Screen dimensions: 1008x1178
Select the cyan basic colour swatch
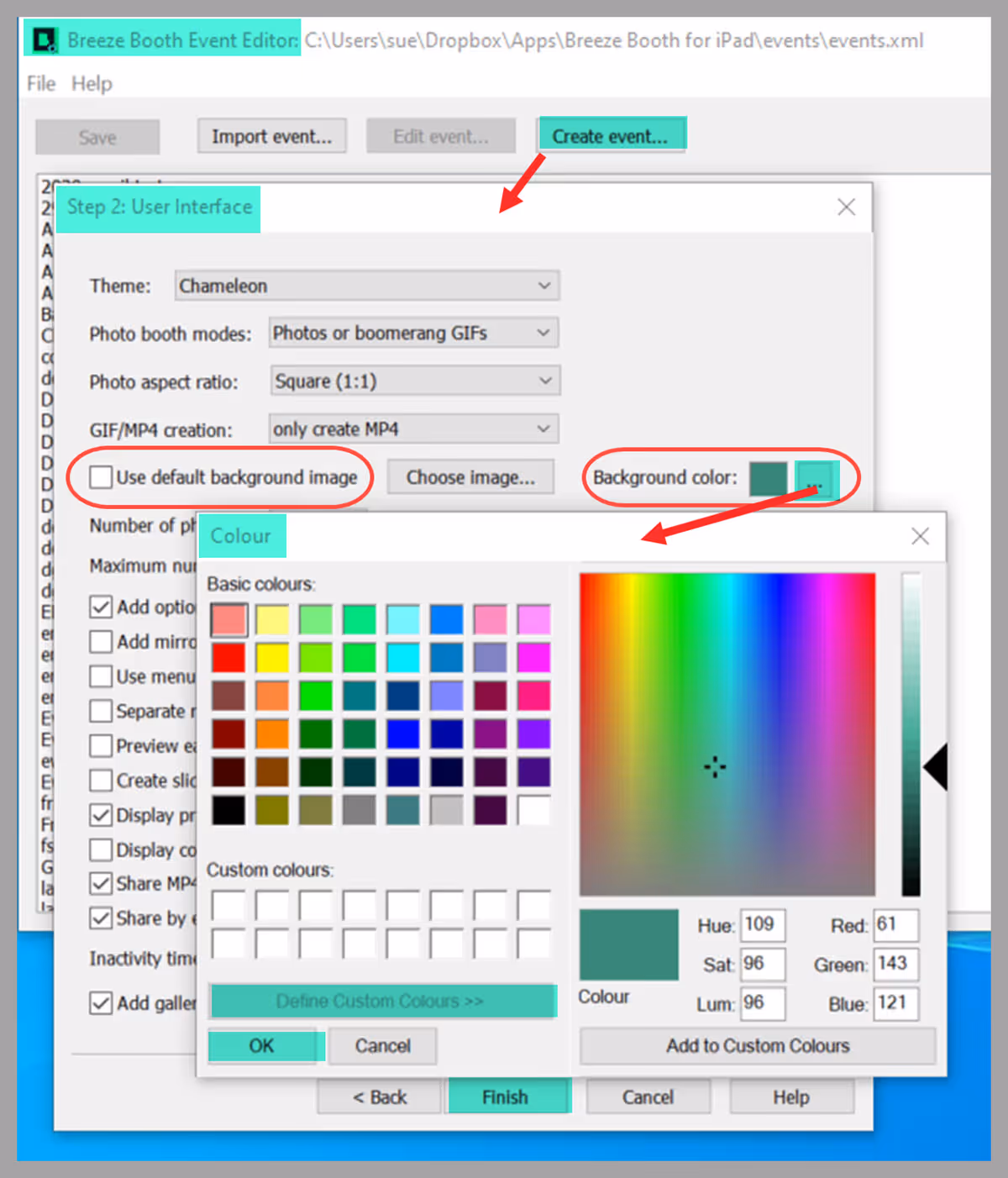tap(403, 658)
